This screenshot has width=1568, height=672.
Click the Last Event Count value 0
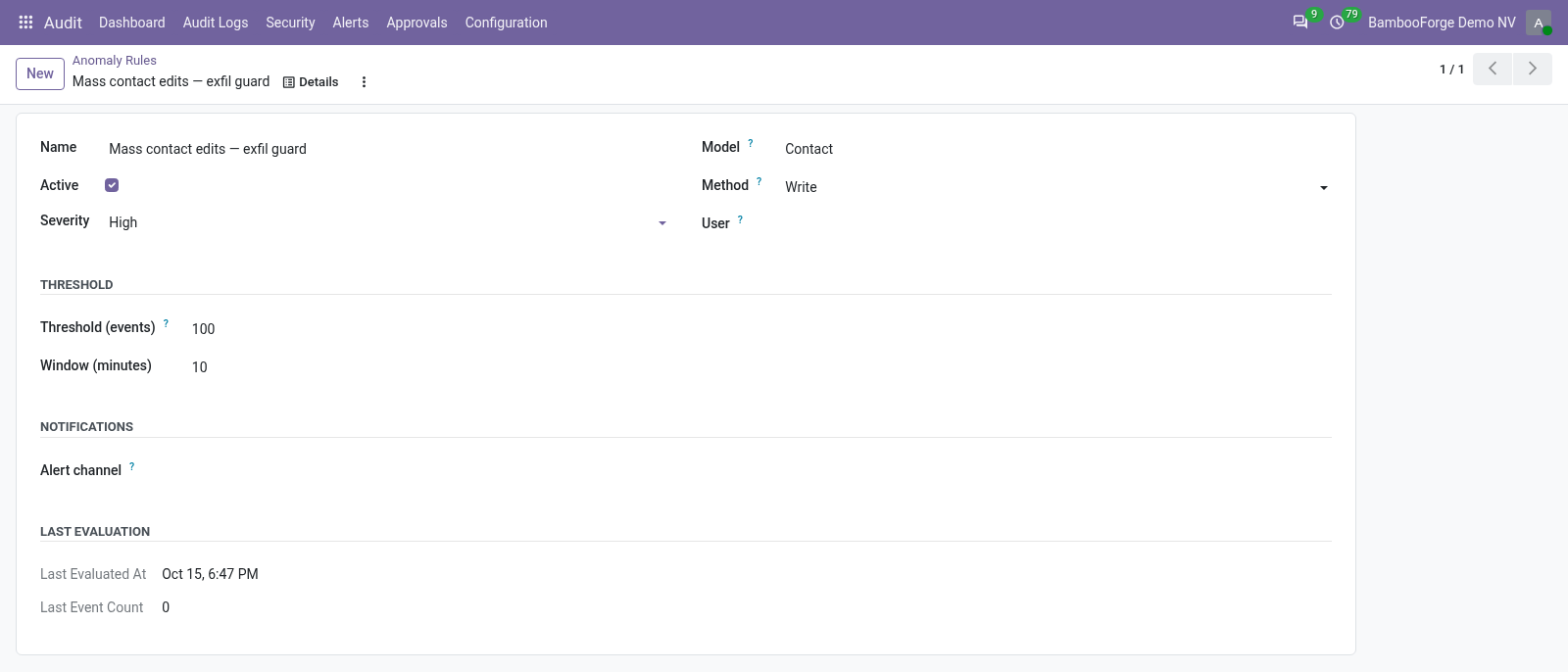point(166,607)
